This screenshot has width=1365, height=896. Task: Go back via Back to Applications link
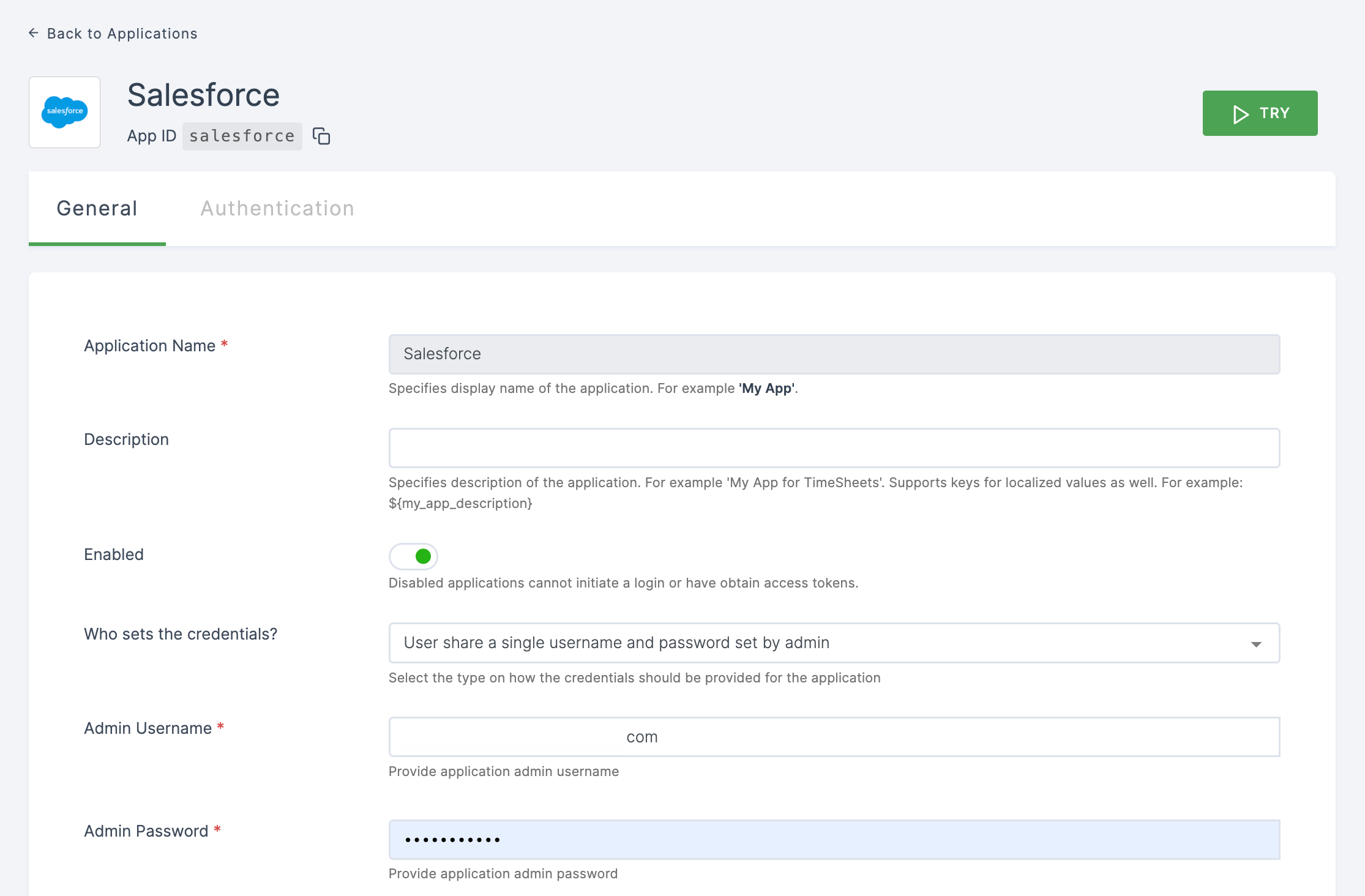pyautogui.click(x=113, y=34)
